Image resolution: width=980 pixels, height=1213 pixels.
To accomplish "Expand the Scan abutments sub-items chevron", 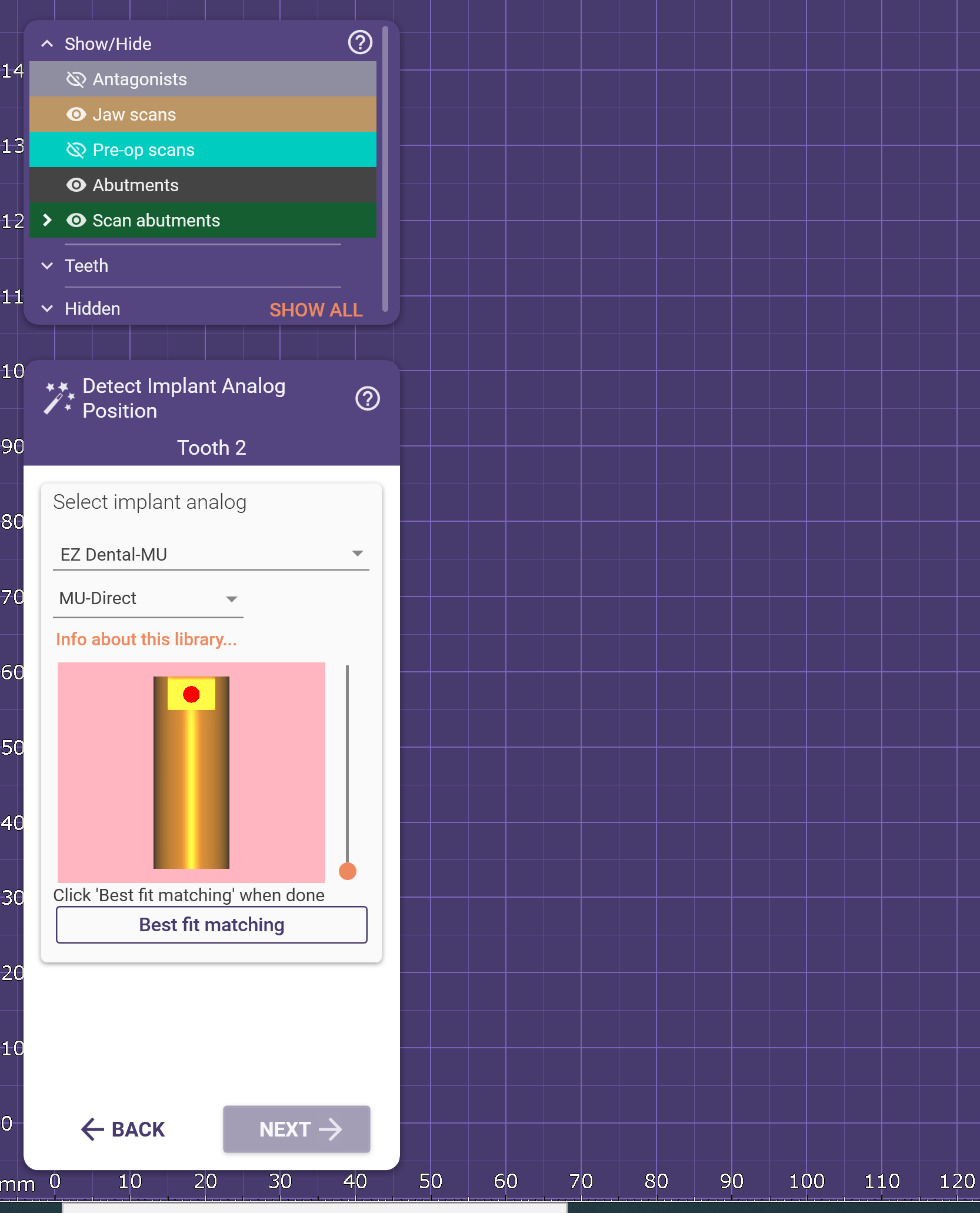I will click(x=48, y=221).
